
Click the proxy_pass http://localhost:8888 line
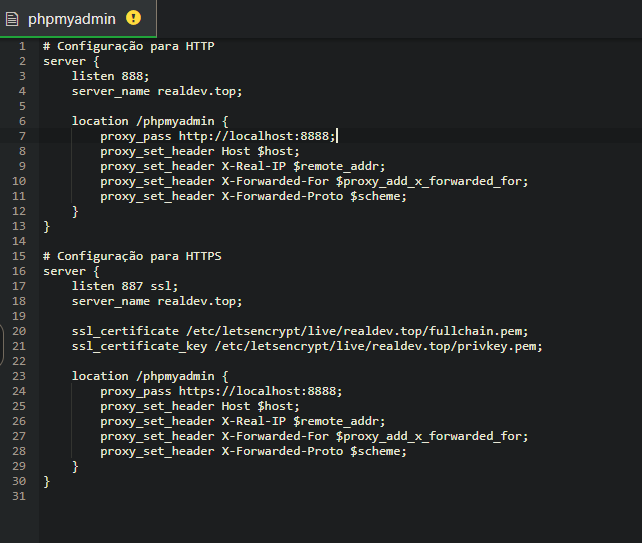coord(218,136)
